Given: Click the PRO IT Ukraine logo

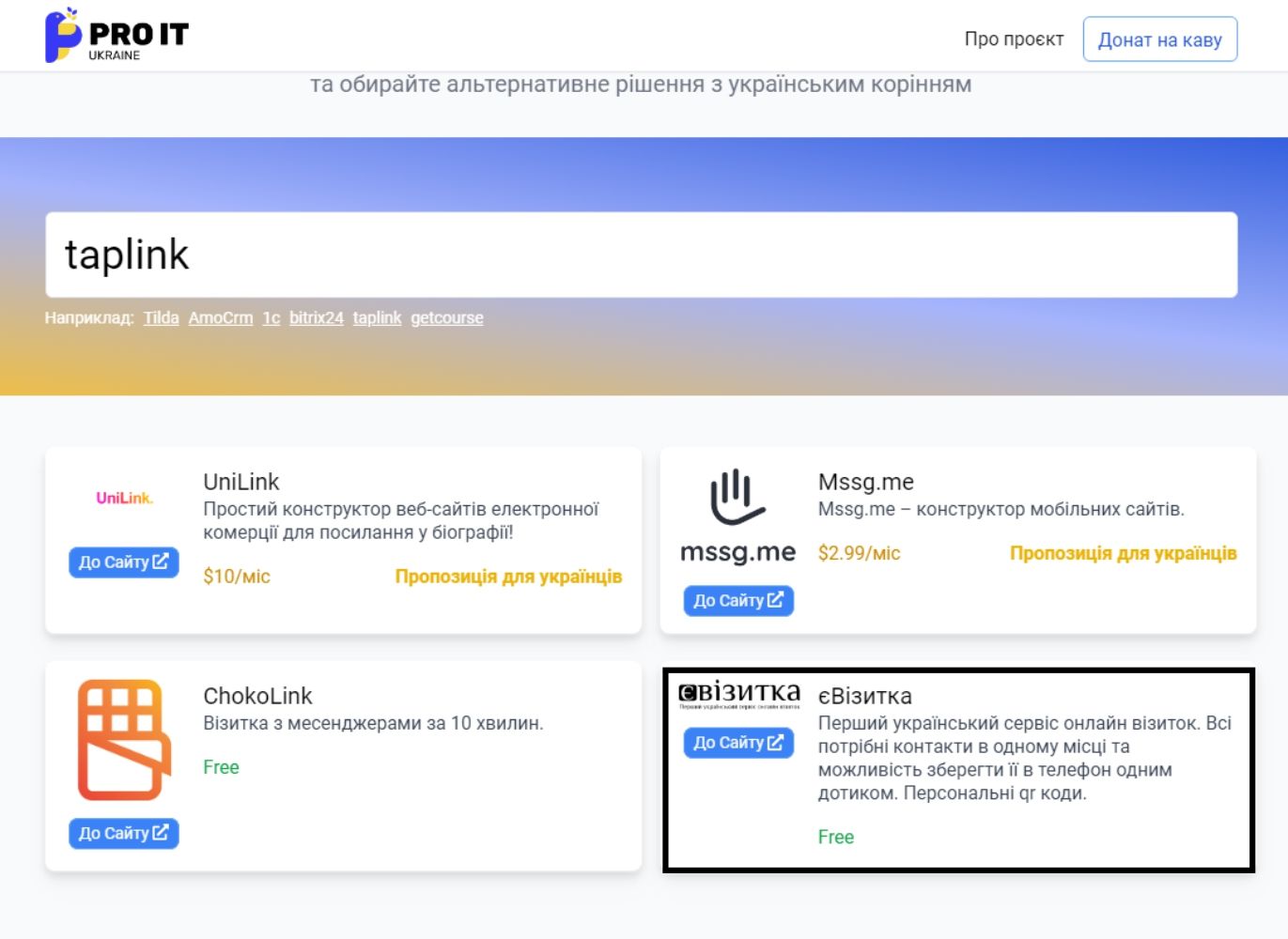Looking at the screenshot, I should pyautogui.click(x=116, y=37).
